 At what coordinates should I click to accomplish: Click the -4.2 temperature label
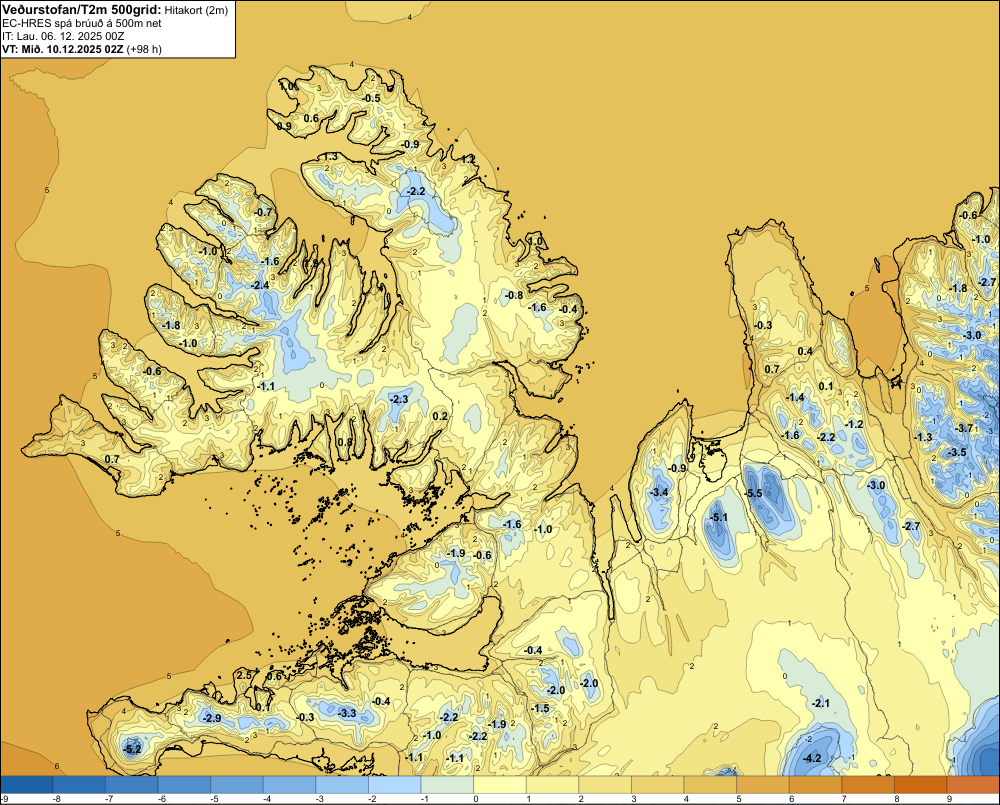(812, 758)
